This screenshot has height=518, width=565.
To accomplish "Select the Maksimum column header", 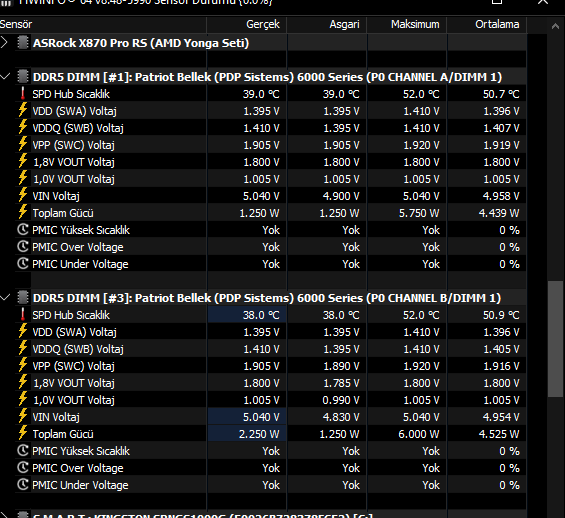I will 407,24.
